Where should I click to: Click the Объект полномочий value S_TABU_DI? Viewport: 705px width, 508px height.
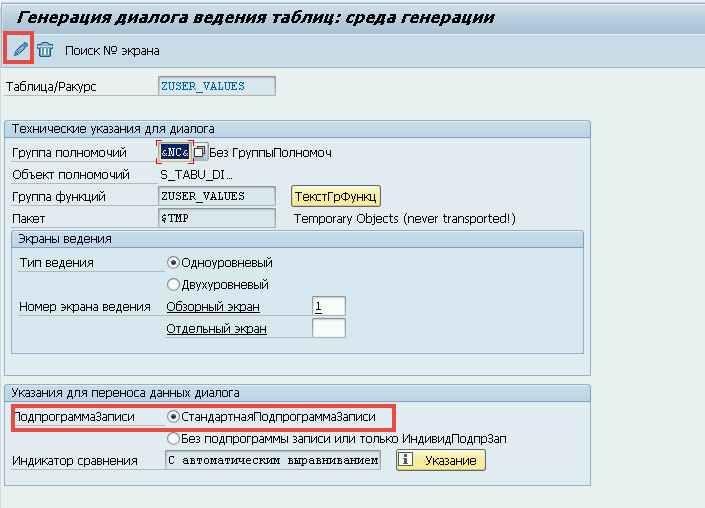197,174
